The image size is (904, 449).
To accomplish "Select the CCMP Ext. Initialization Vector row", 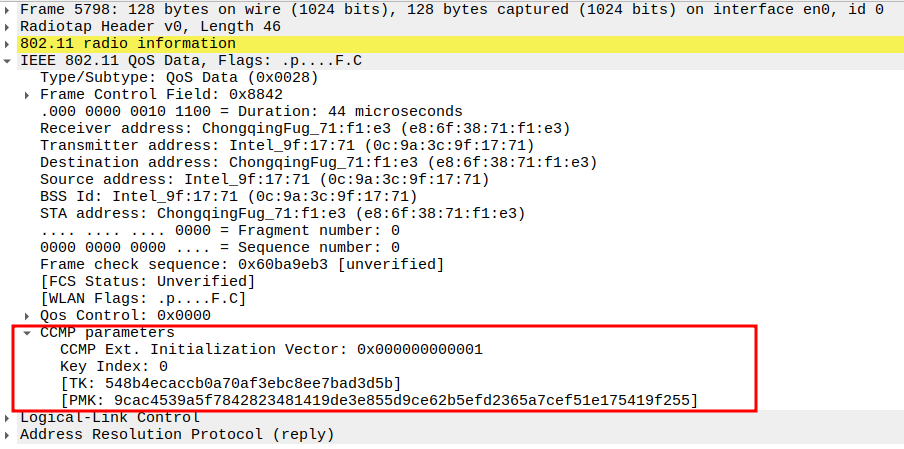I will [x=270, y=350].
